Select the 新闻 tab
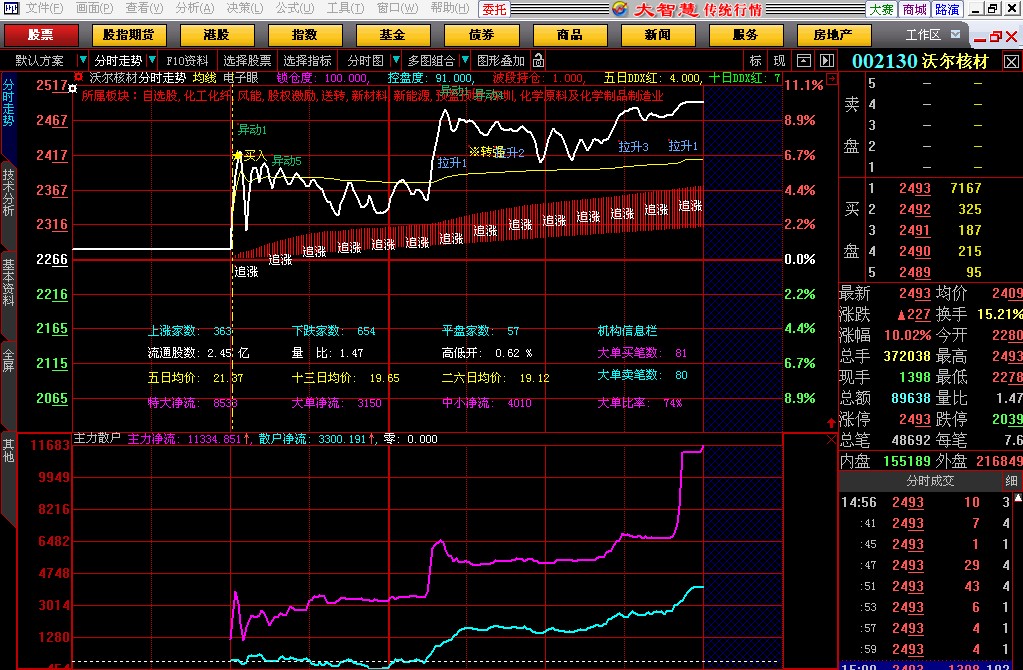Screen dimensions: 1023x670 (658, 35)
